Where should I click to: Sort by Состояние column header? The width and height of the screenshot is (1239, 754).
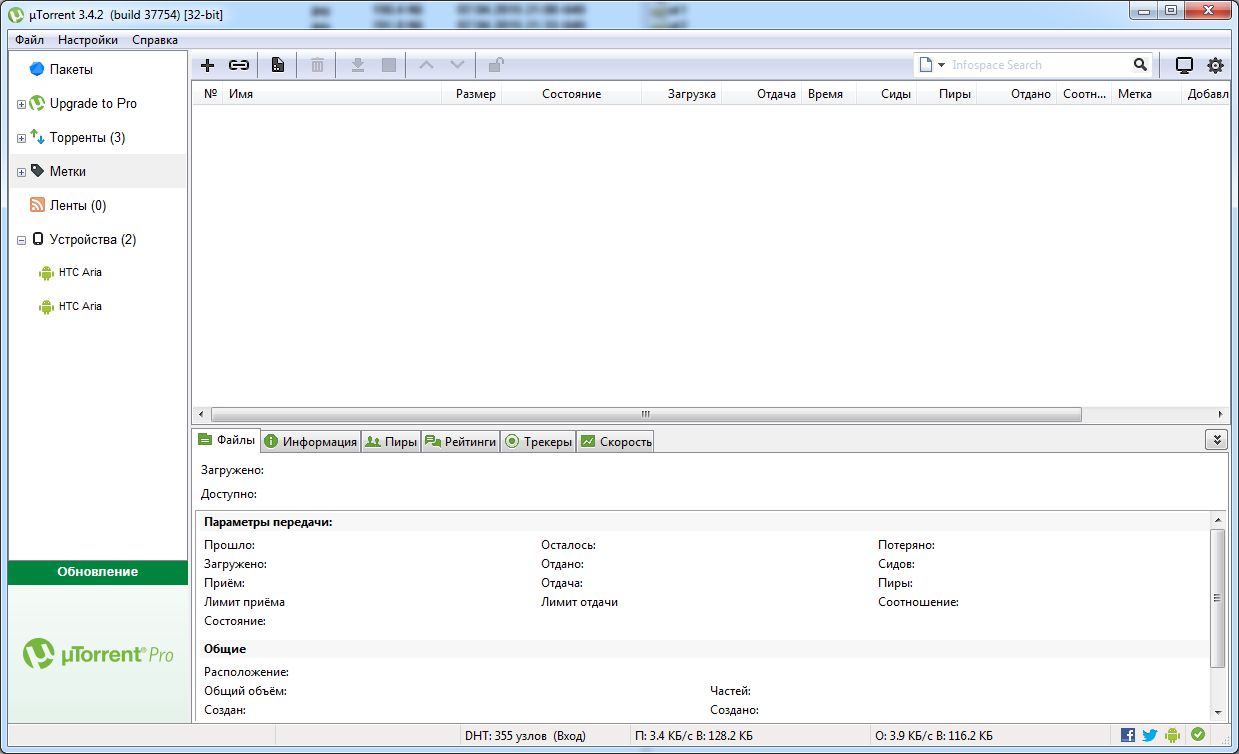click(x=571, y=94)
